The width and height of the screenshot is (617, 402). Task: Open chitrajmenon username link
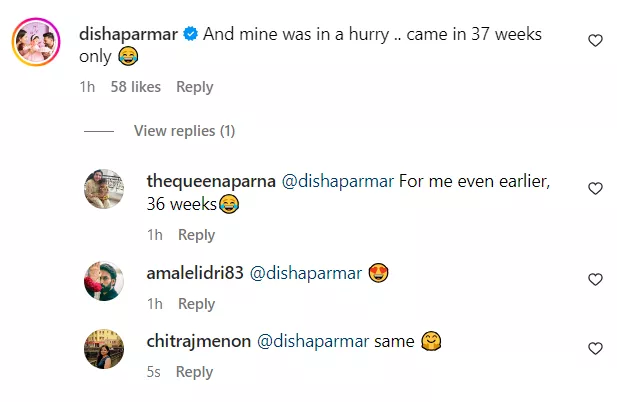198,341
